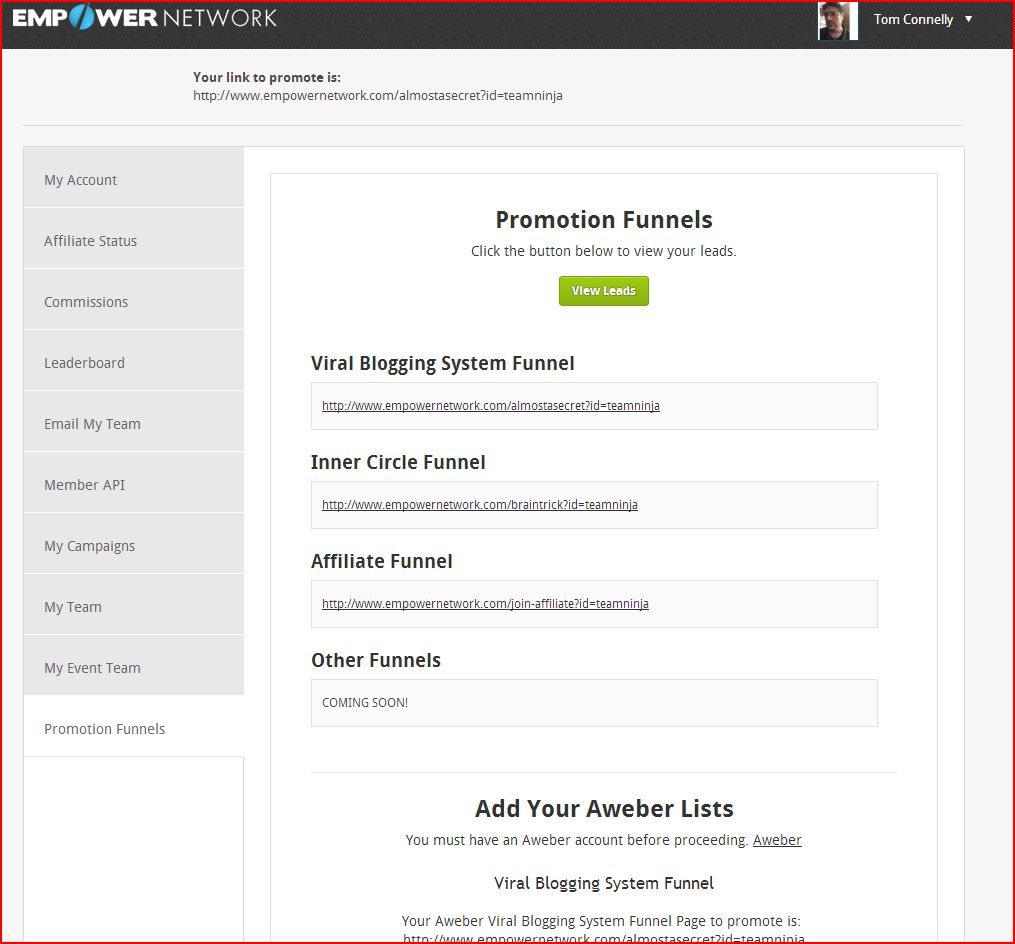The image size is (1015, 944).
Task: Go to Affiliate Status section
Action: click(134, 238)
